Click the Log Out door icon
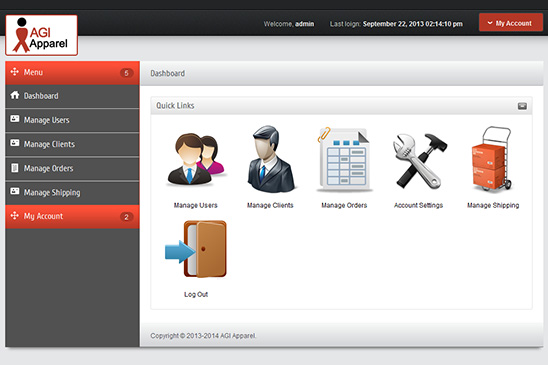 [x=196, y=249]
